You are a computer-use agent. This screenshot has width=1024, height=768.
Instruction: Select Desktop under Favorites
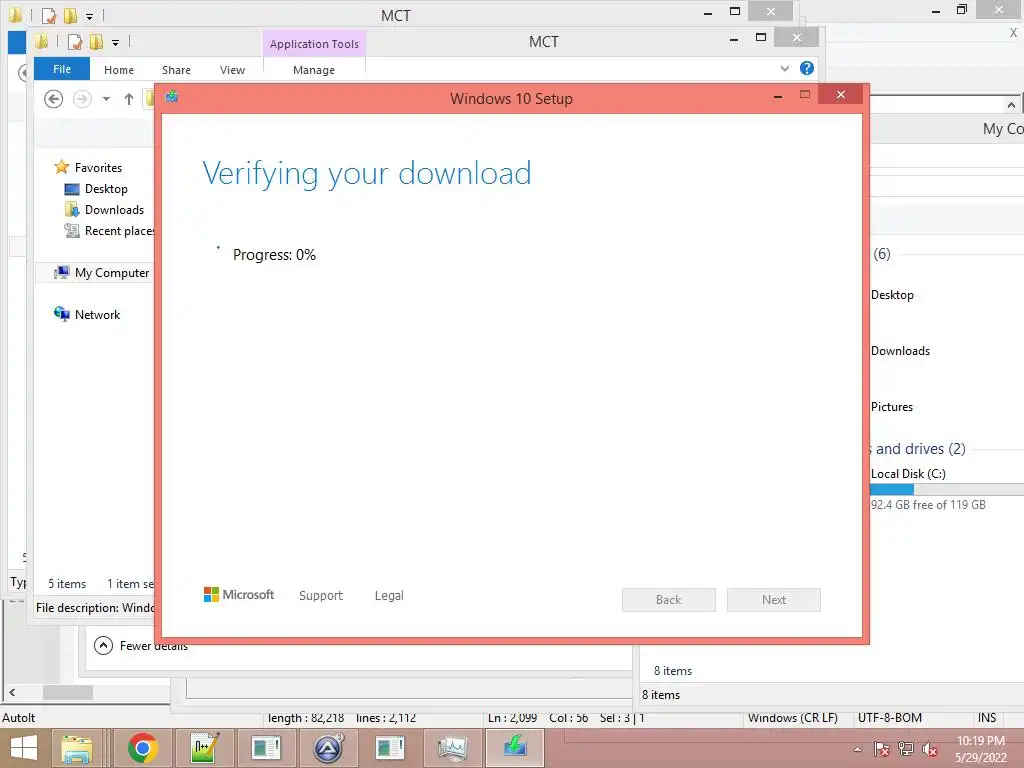pos(106,189)
